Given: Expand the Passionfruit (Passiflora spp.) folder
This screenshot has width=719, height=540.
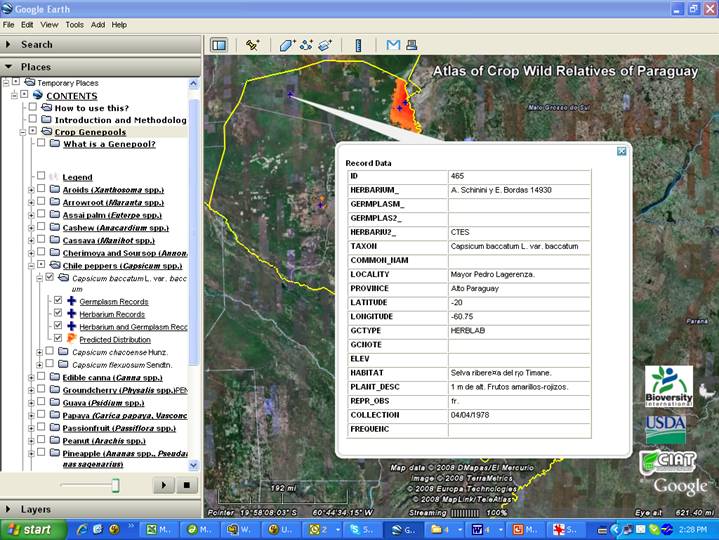Looking at the screenshot, I should pos(31,429).
